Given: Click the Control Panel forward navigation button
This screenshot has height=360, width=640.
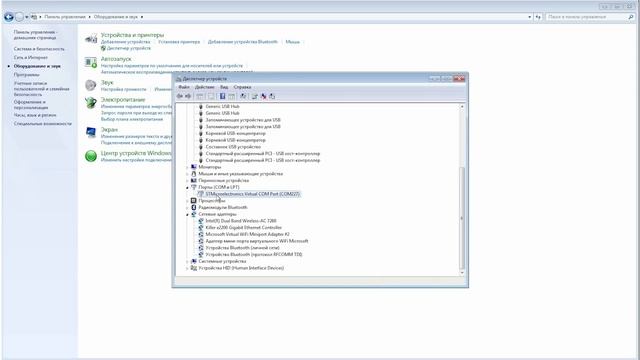Looking at the screenshot, I should click(x=19, y=17).
